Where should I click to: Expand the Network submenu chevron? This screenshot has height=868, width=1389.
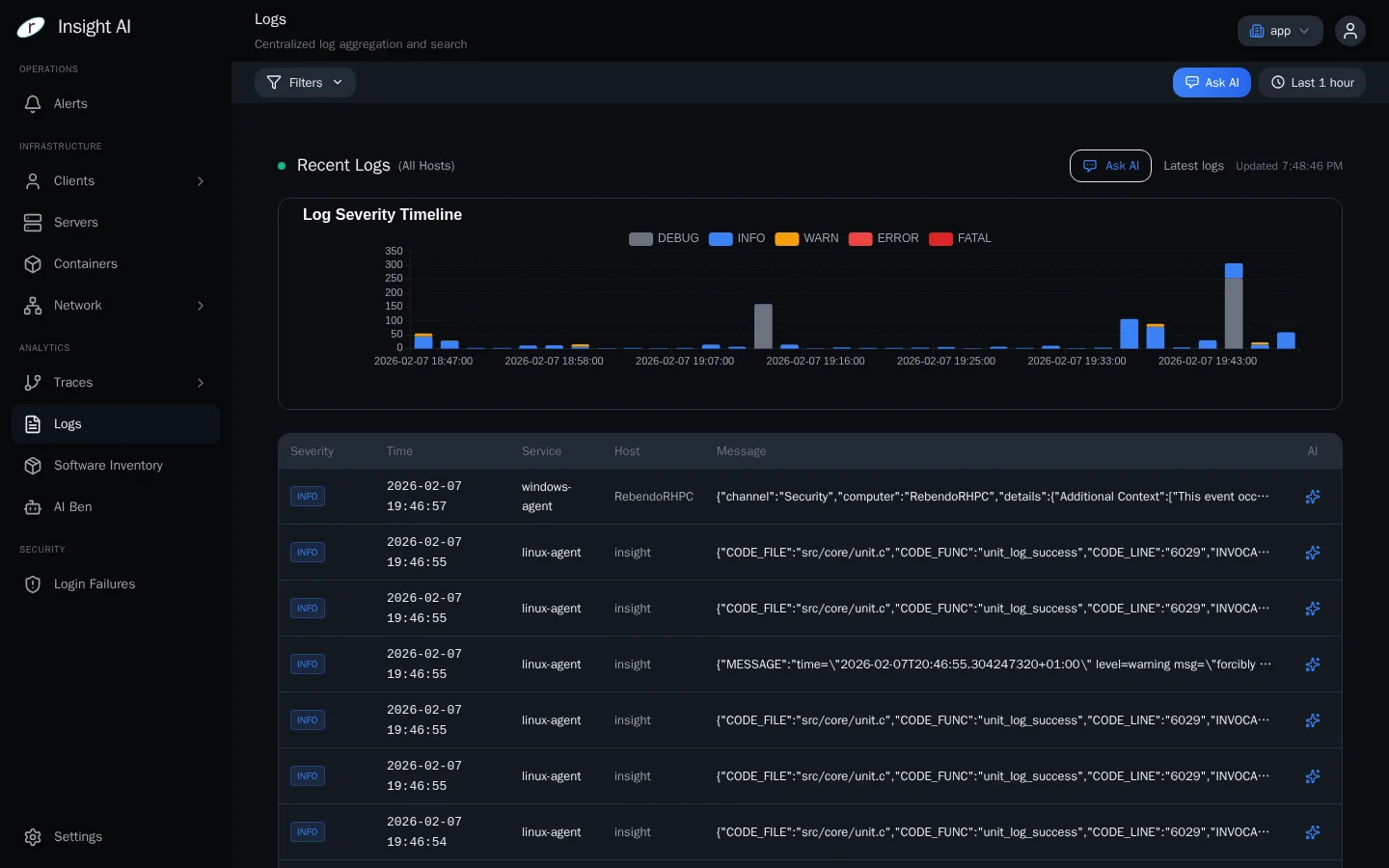pyautogui.click(x=201, y=306)
